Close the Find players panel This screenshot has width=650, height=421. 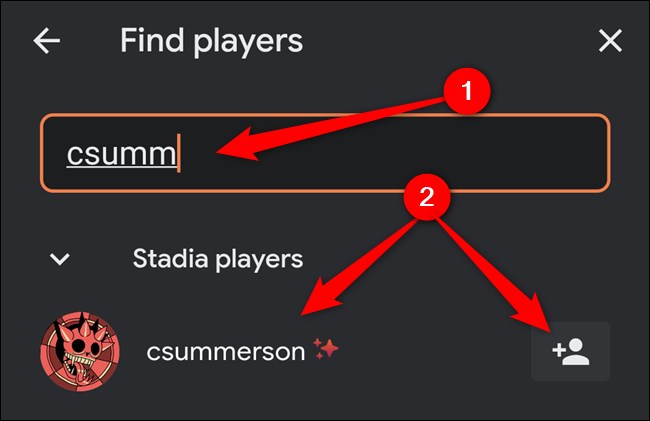pos(609,41)
